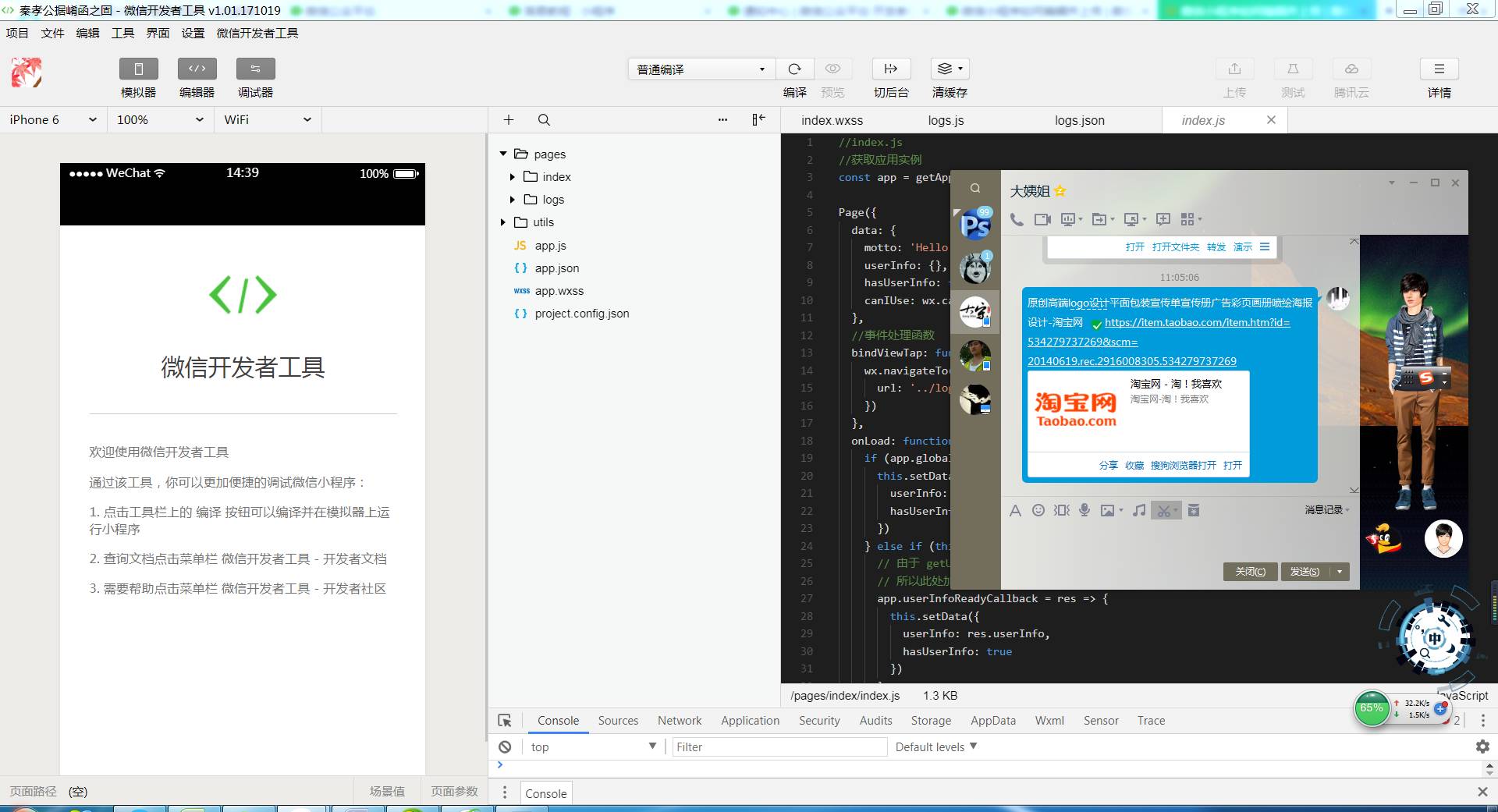Open app.json in the file tree
Screen dimensions: 1498x812
(x=556, y=268)
